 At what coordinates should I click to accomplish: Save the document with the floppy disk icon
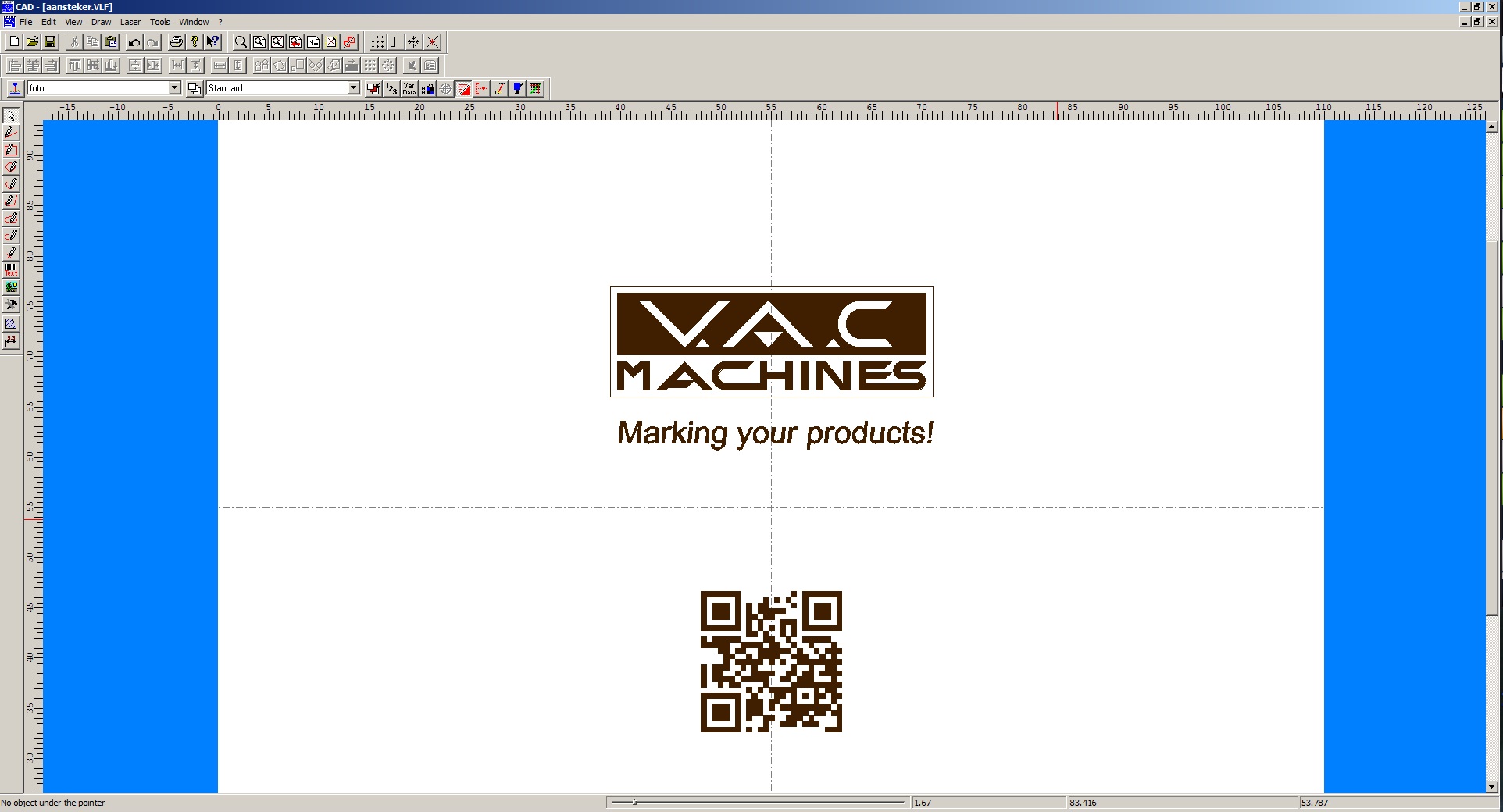click(50, 42)
